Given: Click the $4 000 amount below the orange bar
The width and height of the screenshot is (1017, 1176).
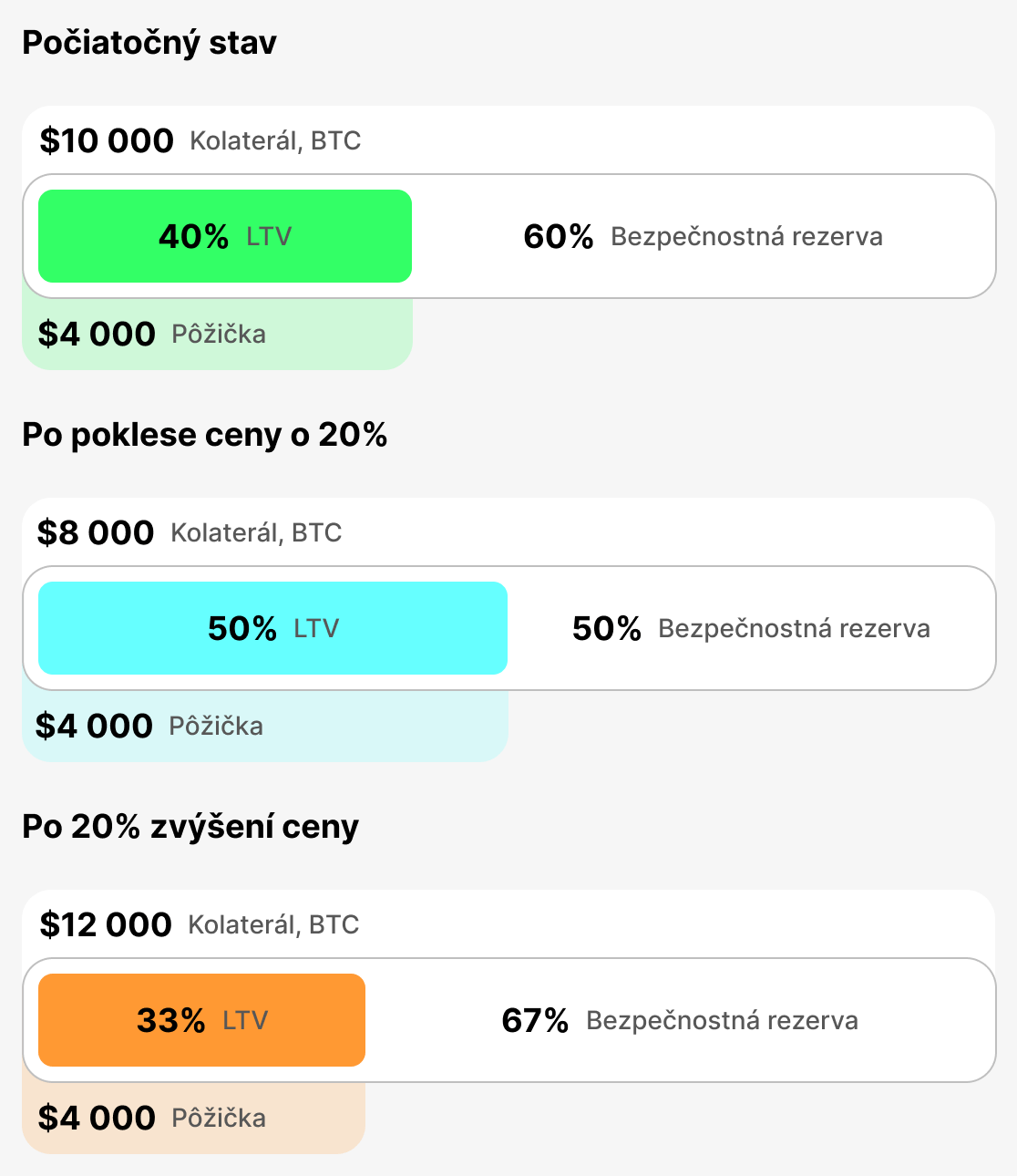Looking at the screenshot, I should tap(97, 1119).
